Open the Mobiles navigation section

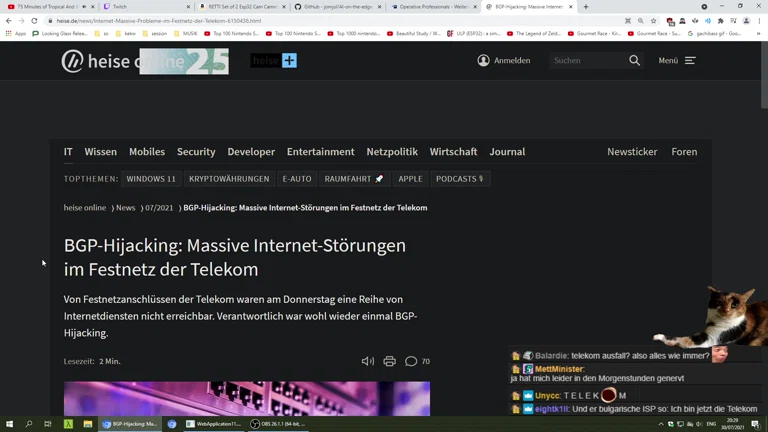147,152
